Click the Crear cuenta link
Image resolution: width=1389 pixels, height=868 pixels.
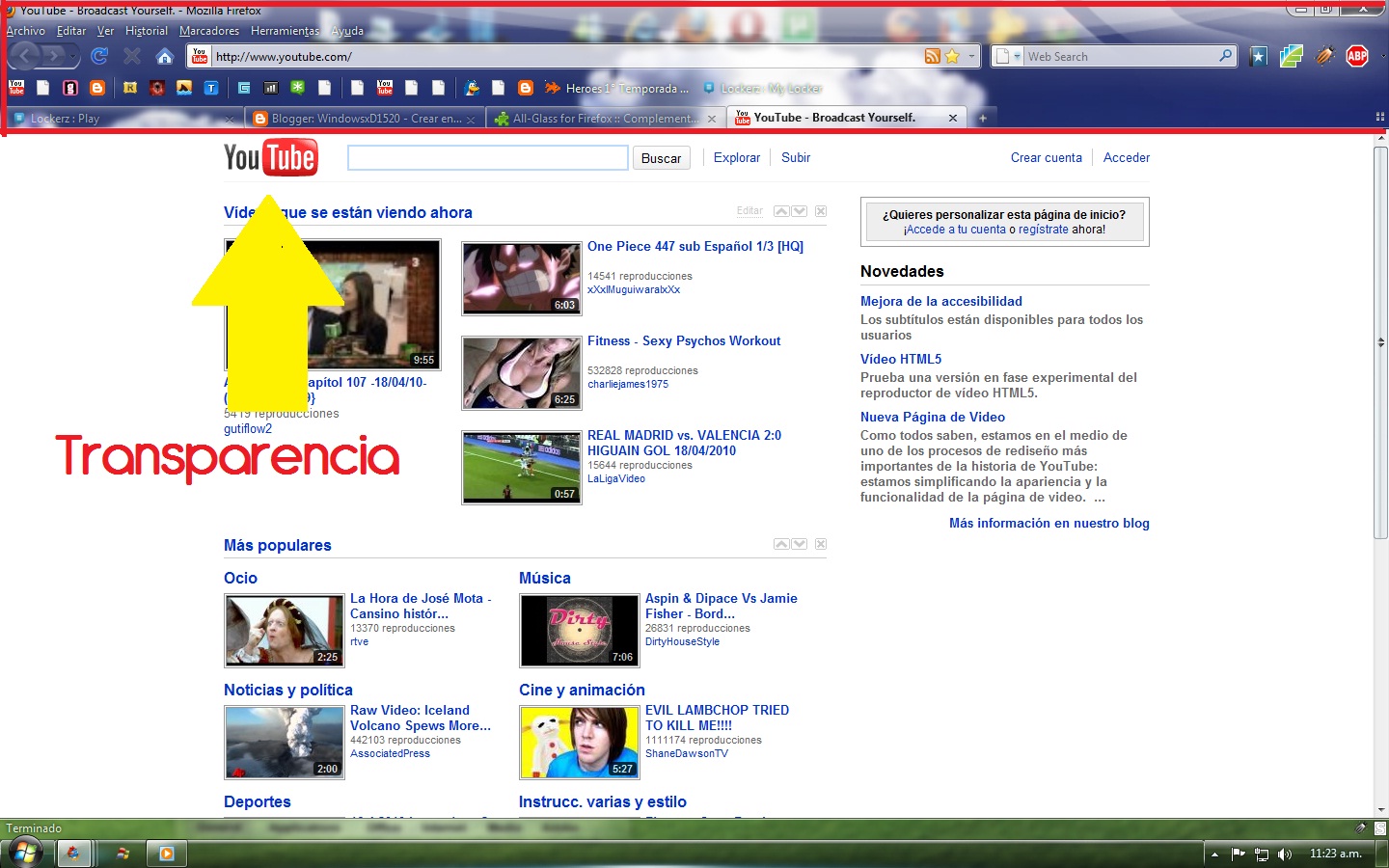click(1047, 157)
